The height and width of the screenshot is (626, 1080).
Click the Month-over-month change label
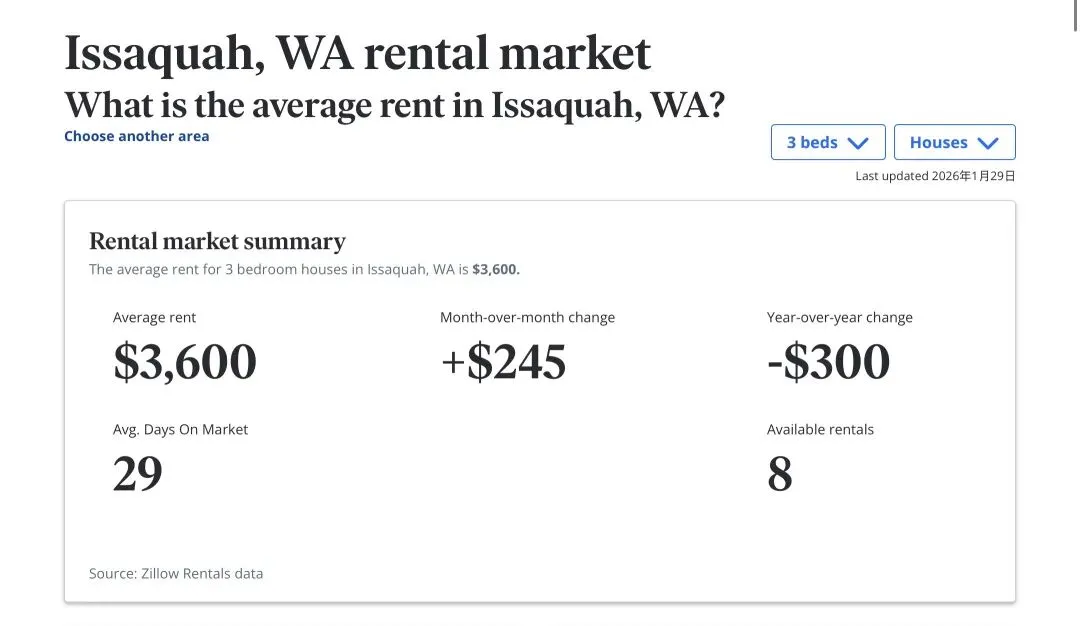pos(527,318)
